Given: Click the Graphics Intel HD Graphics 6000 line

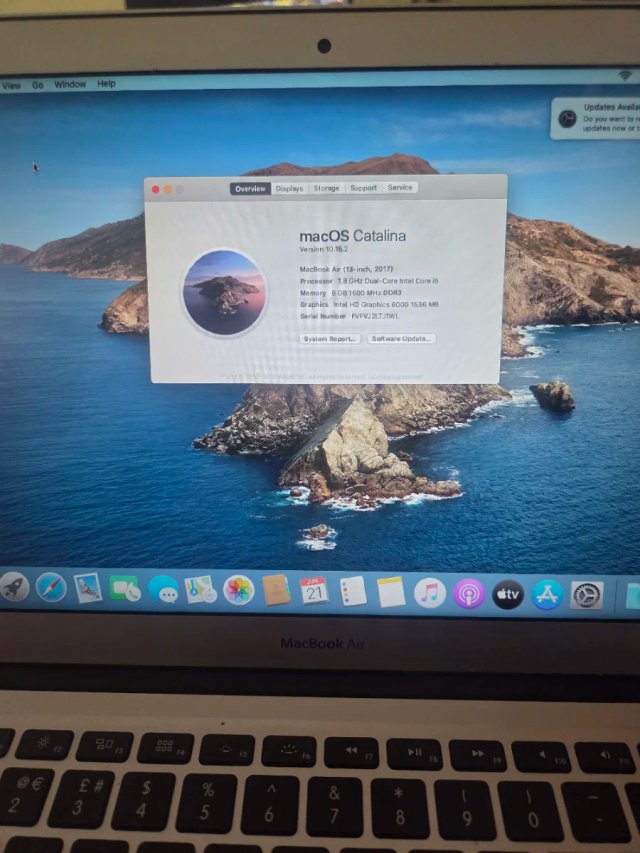Looking at the screenshot, I should pyautogui.click(x=369, y=305).
